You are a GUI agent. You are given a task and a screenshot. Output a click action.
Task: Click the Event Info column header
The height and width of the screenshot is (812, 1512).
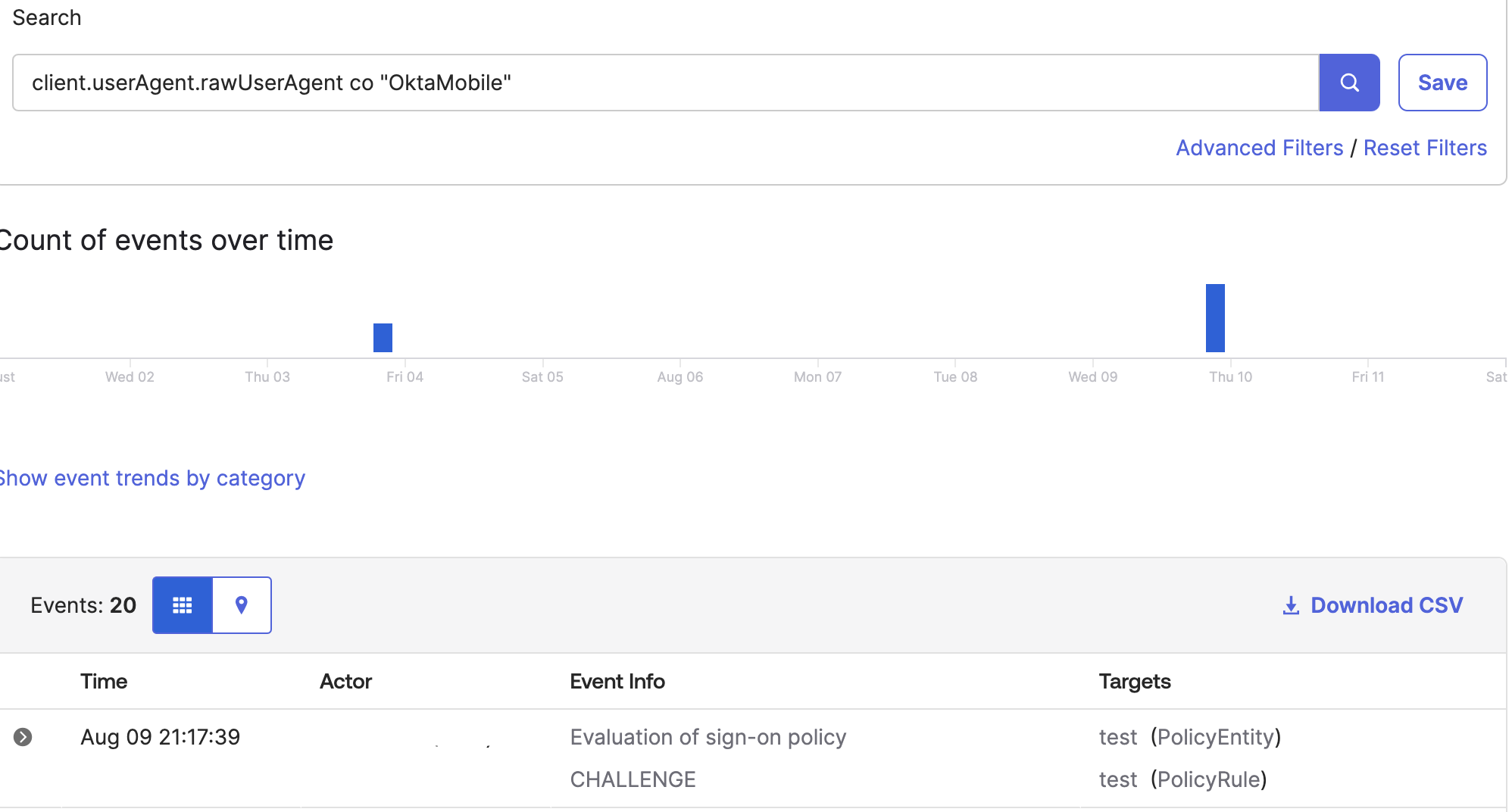tap(617, 681)
